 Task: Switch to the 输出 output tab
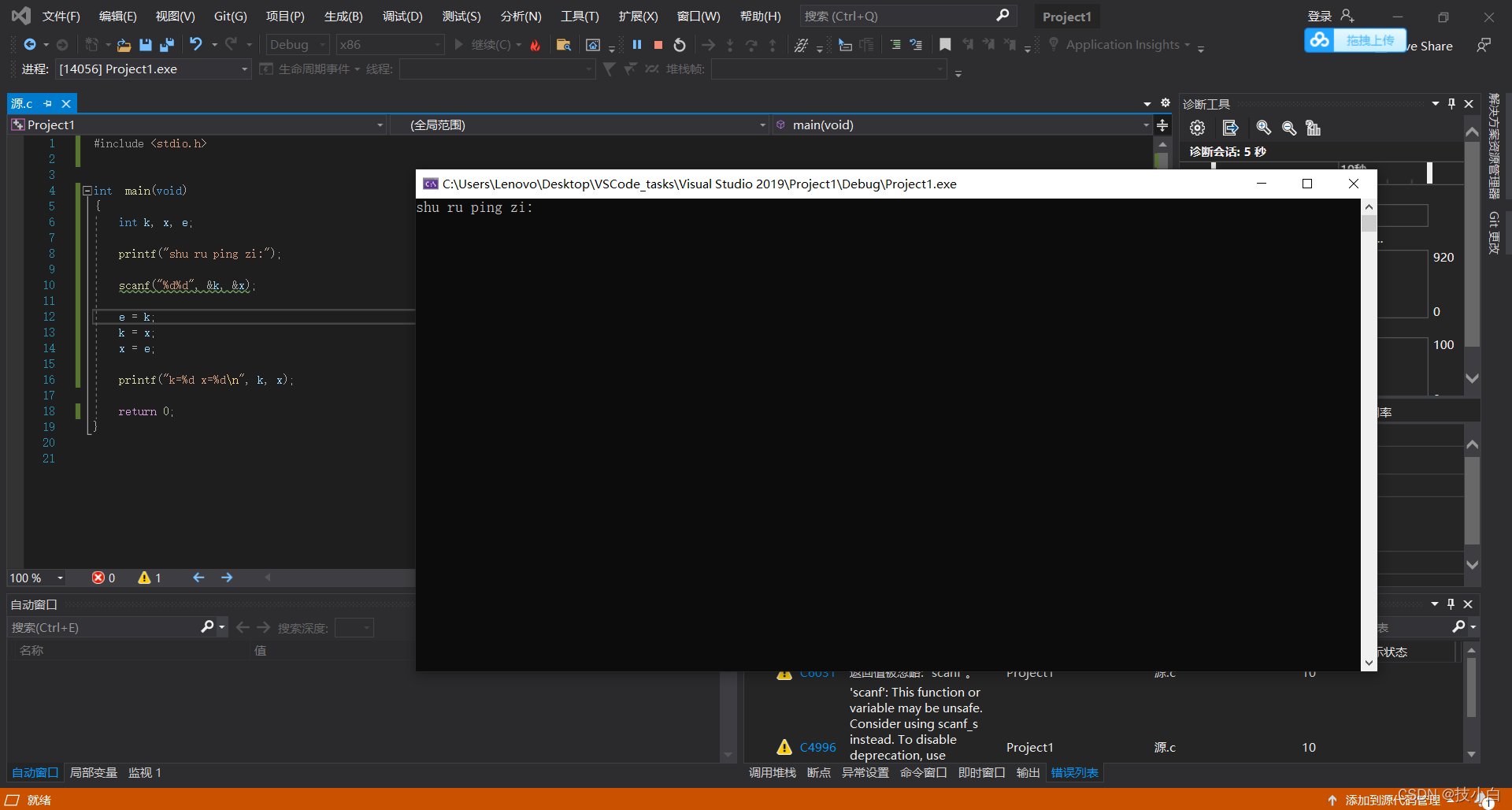click(1028, 772)
